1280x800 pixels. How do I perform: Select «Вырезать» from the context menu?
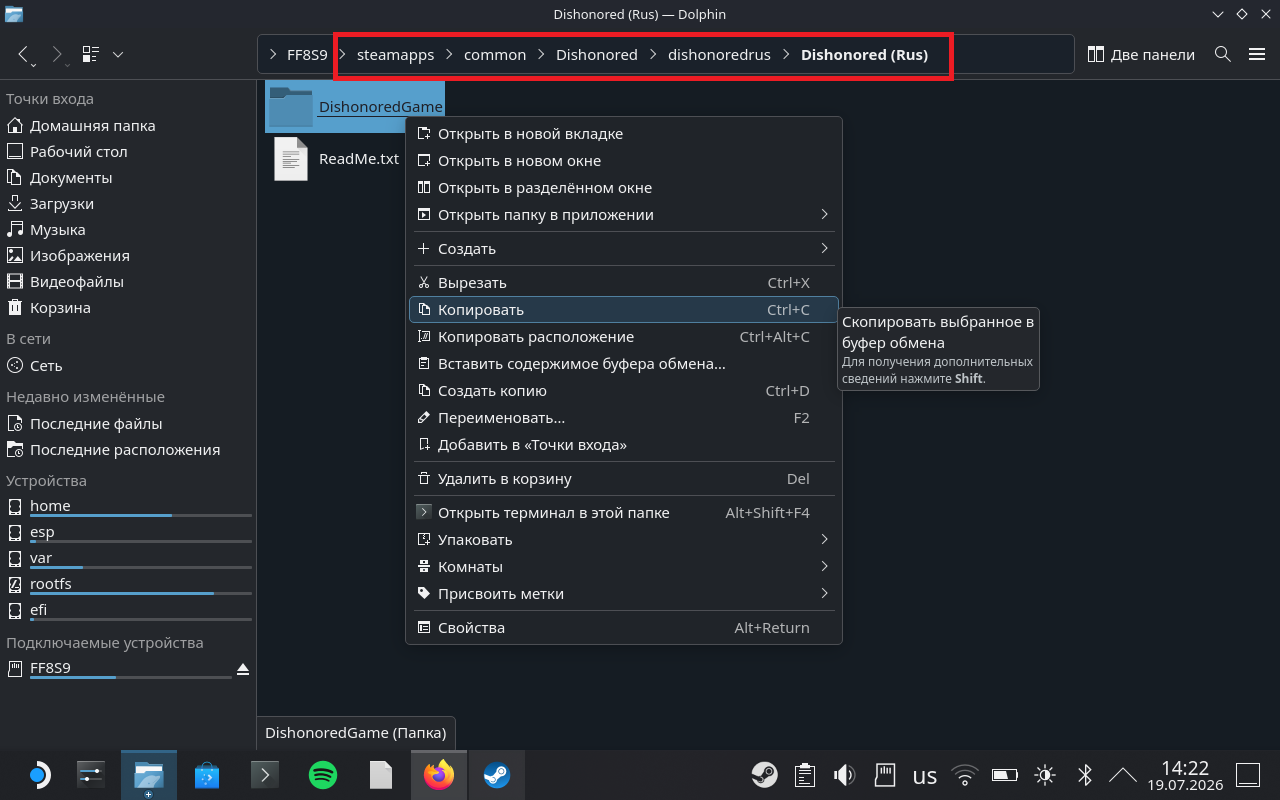click(624, 283)
